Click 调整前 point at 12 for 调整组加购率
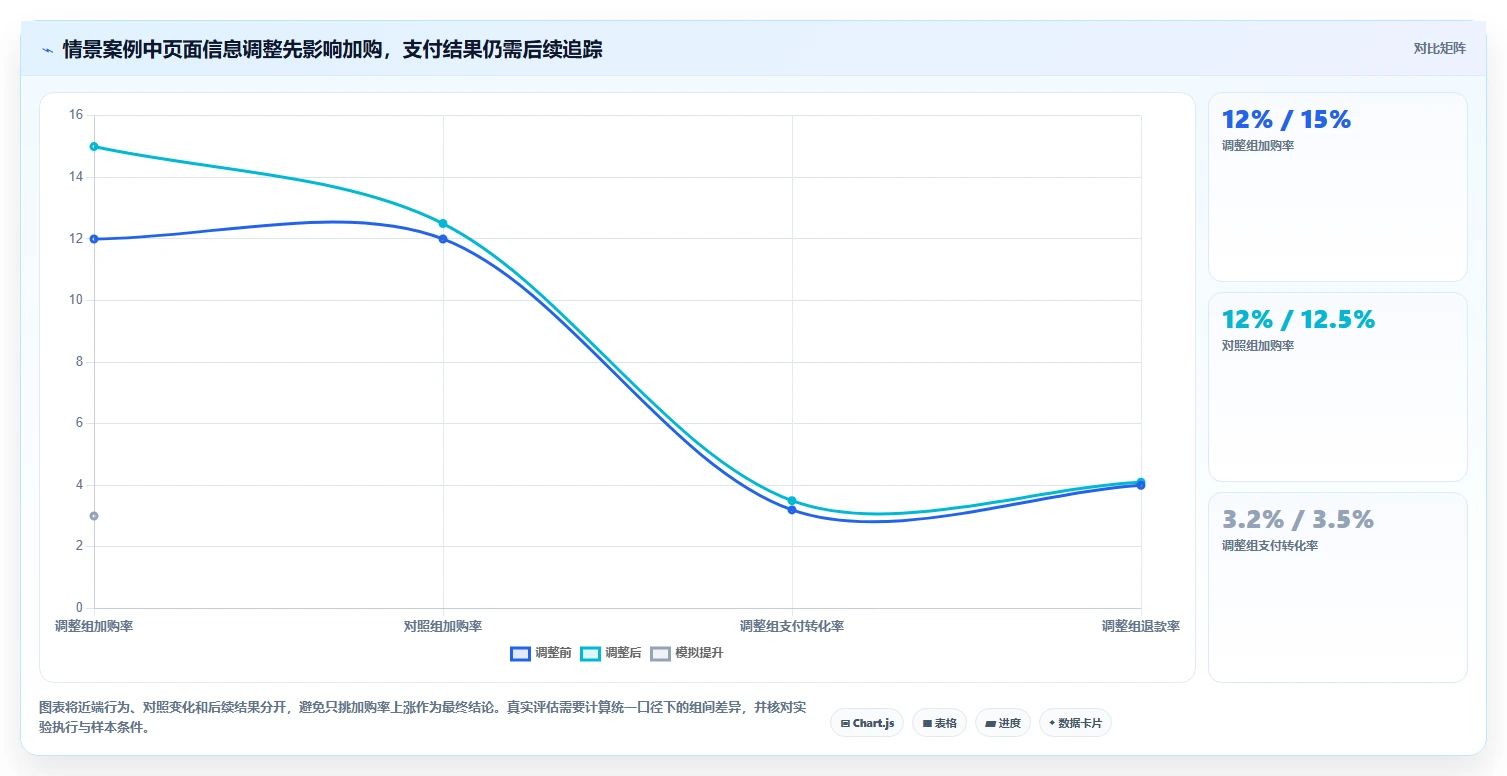 94,239
